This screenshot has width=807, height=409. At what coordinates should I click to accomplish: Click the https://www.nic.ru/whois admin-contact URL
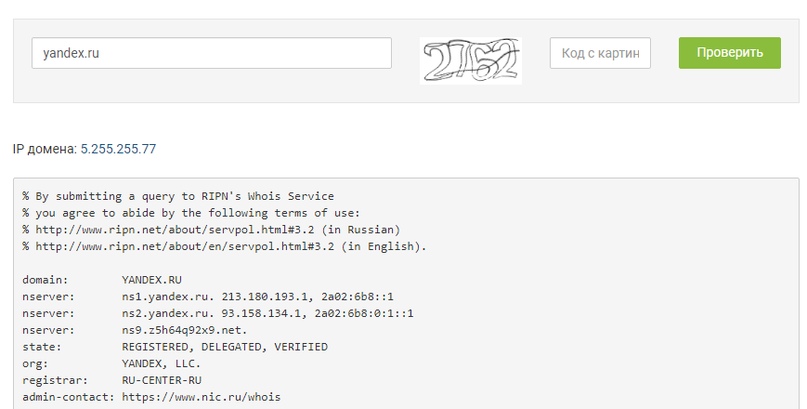point(201,397)
